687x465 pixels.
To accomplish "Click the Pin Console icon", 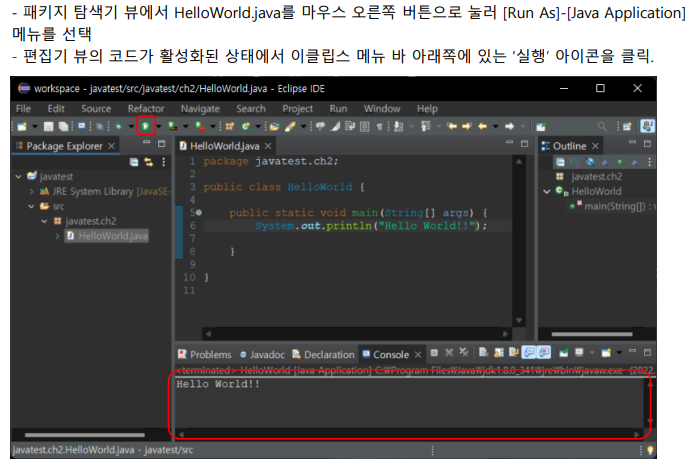I will tap(564, 353).
